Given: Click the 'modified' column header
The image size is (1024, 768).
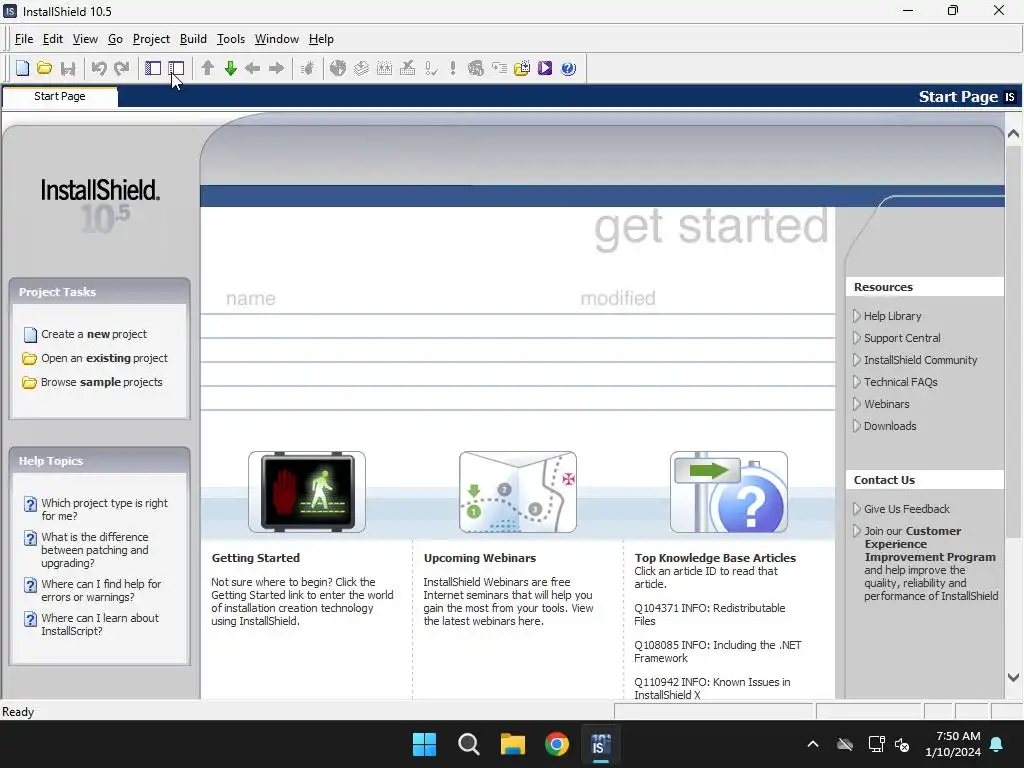Looking at the screenshot, I should (618, 298).
